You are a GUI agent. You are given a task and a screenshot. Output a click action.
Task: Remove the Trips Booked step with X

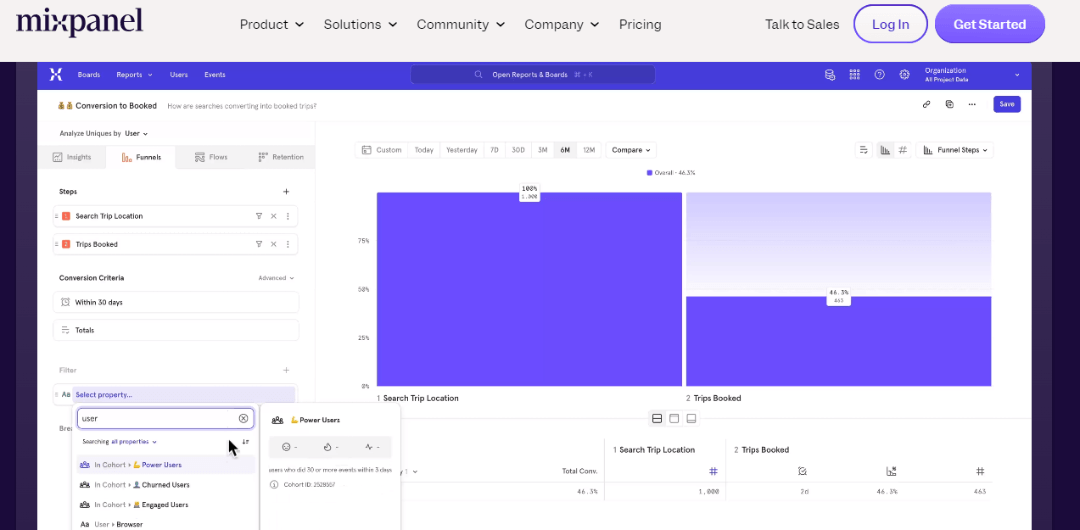[x=273, y=244]
